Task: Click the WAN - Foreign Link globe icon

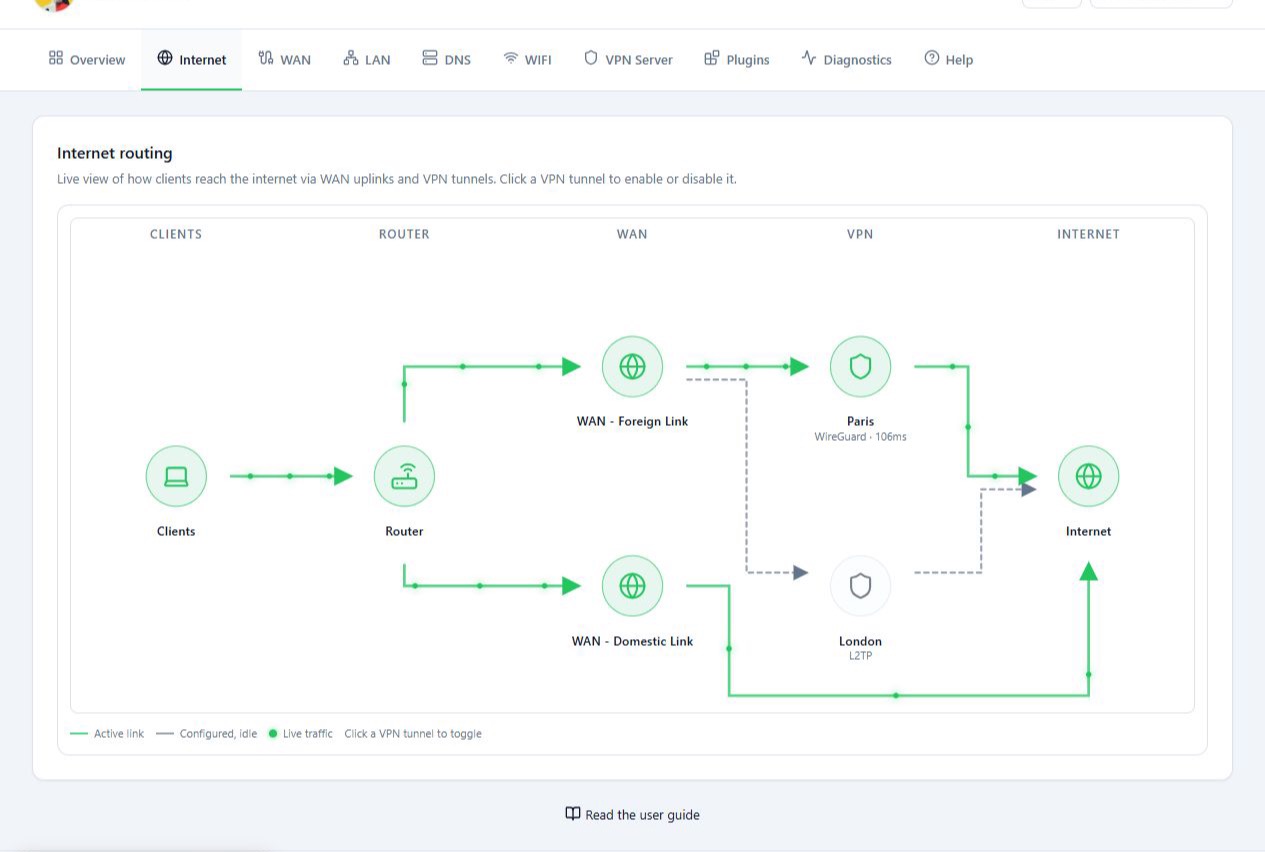Action: pyautogui.click(x=632, y=366)
